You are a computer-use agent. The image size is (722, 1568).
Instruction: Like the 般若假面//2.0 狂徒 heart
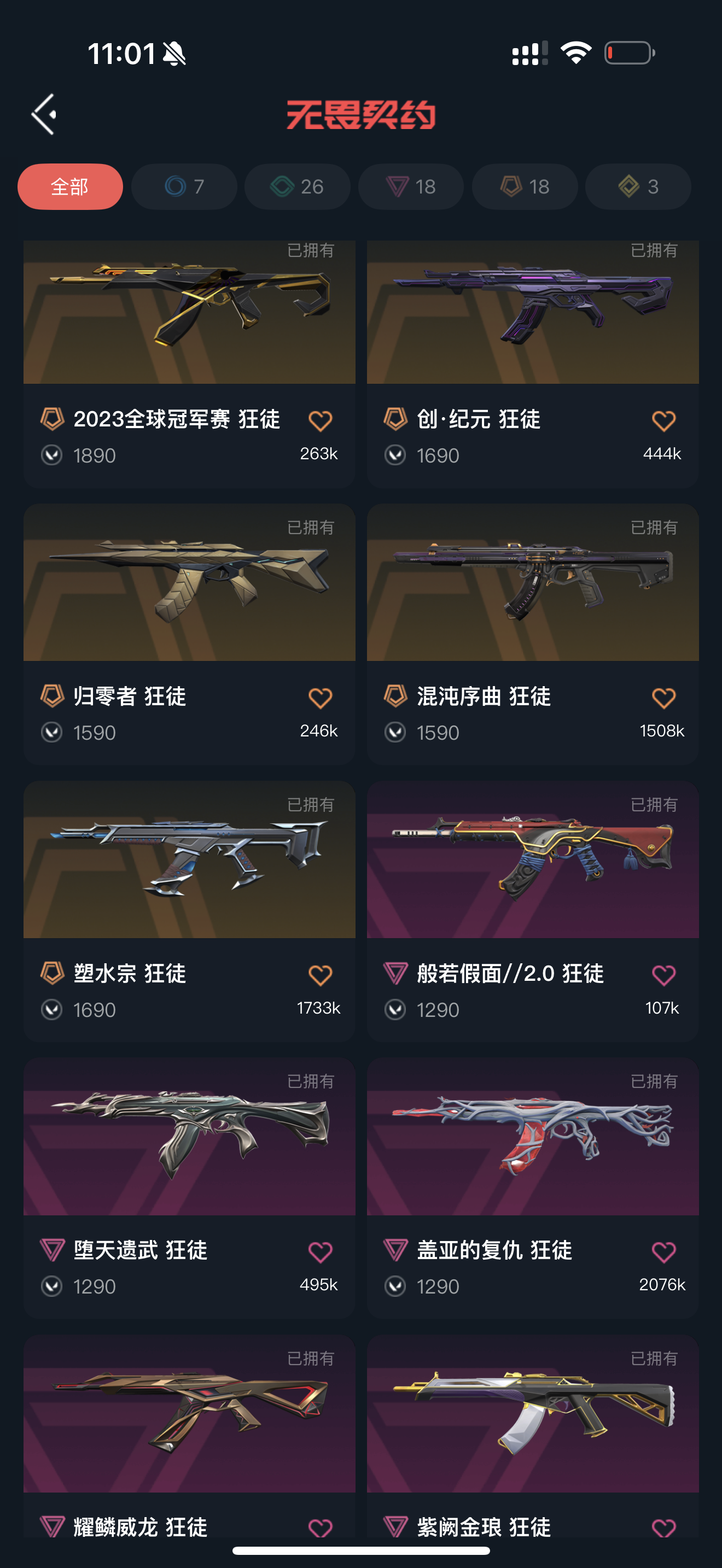click(x=663, y=975)
